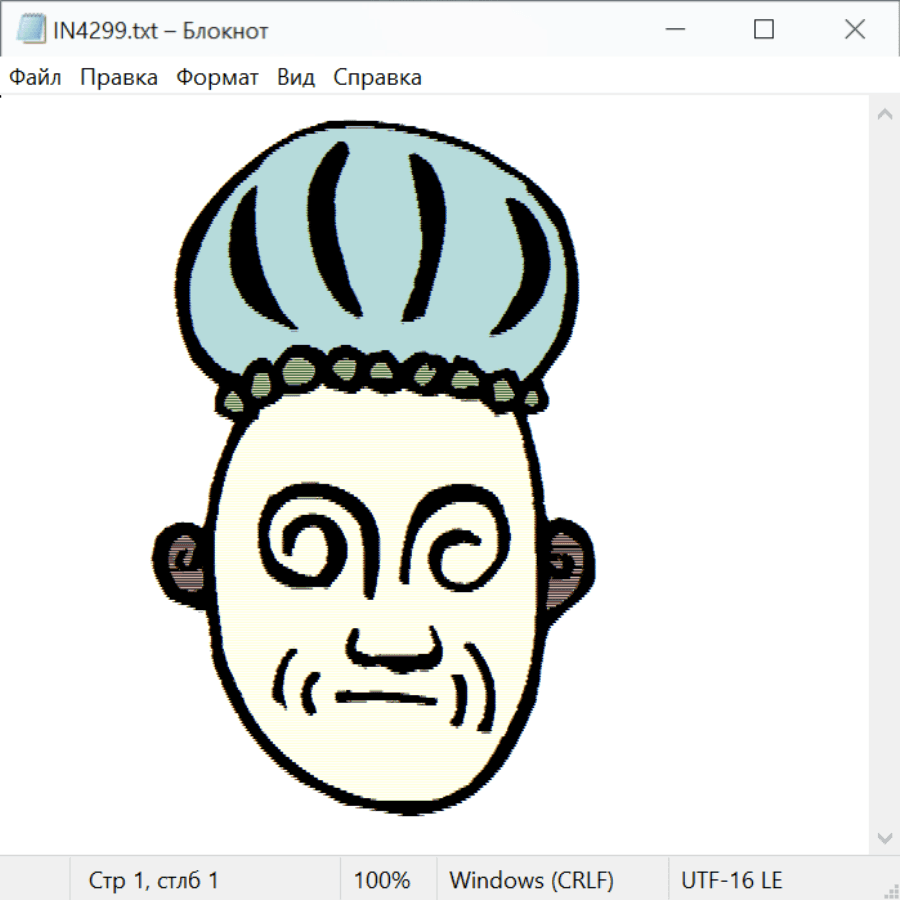This screenshot has height=900, width=900.
Task: Click the Стр 1, стлб 1 status field
Action: (x=153, y=881)
